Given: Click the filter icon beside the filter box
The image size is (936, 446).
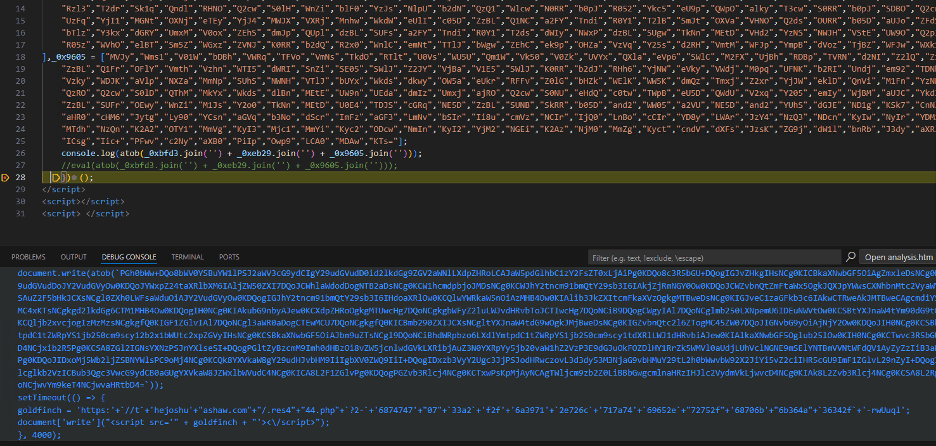Looking at the screenshot, I should 851,257.
